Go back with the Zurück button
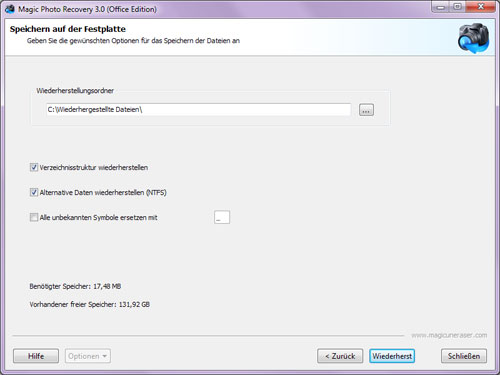This screenshot has height=375, width=500. (x=340, y=356)
